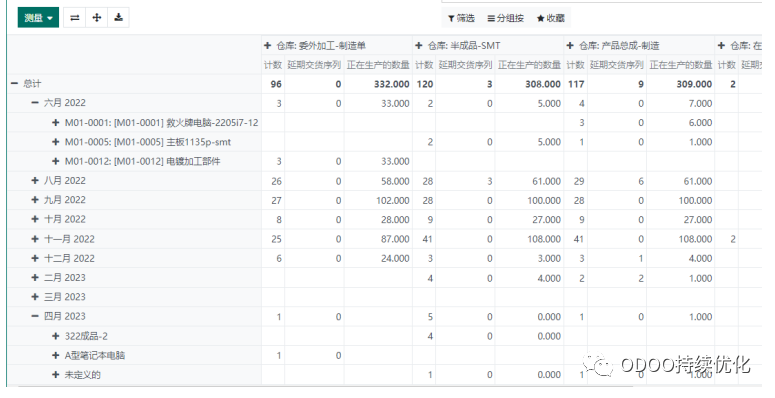Sort by 计数 under 产品总成-制造

coord(575,65)
